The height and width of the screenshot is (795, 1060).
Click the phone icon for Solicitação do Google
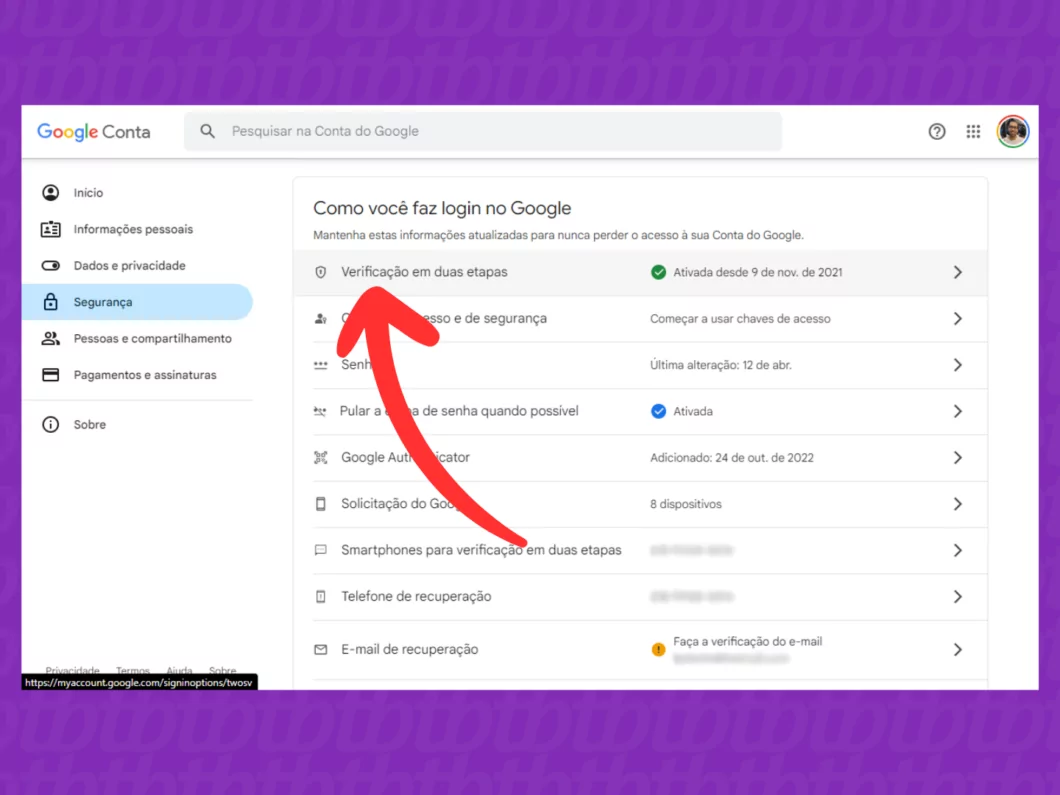click(x=320, y=504)
